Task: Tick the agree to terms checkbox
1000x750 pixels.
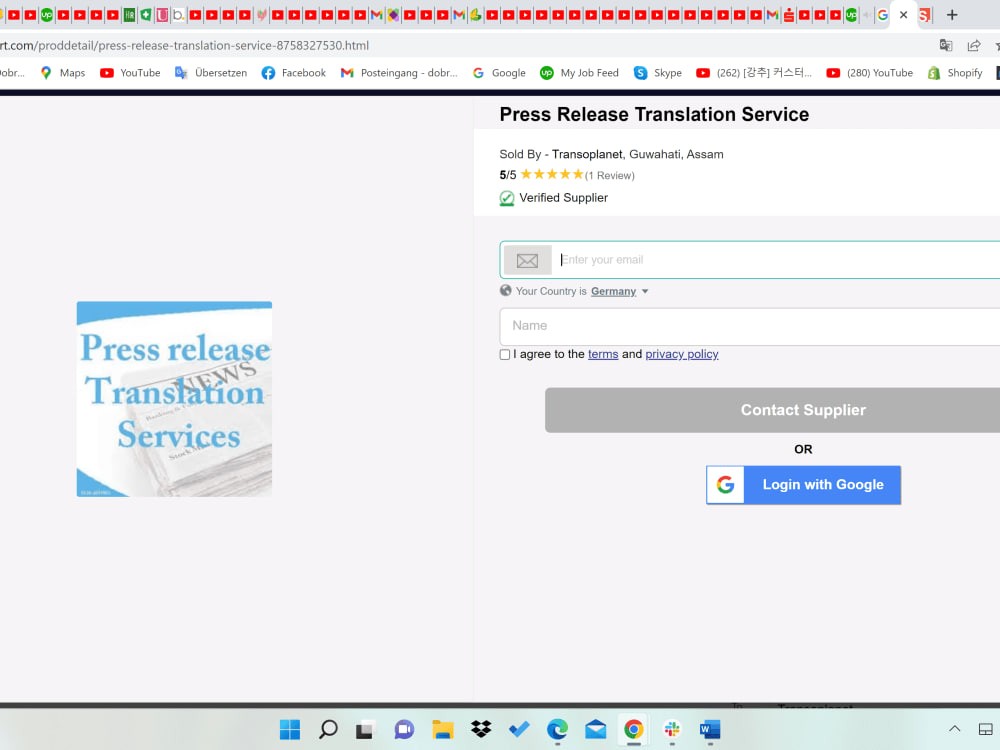Action: pos(505,355)
